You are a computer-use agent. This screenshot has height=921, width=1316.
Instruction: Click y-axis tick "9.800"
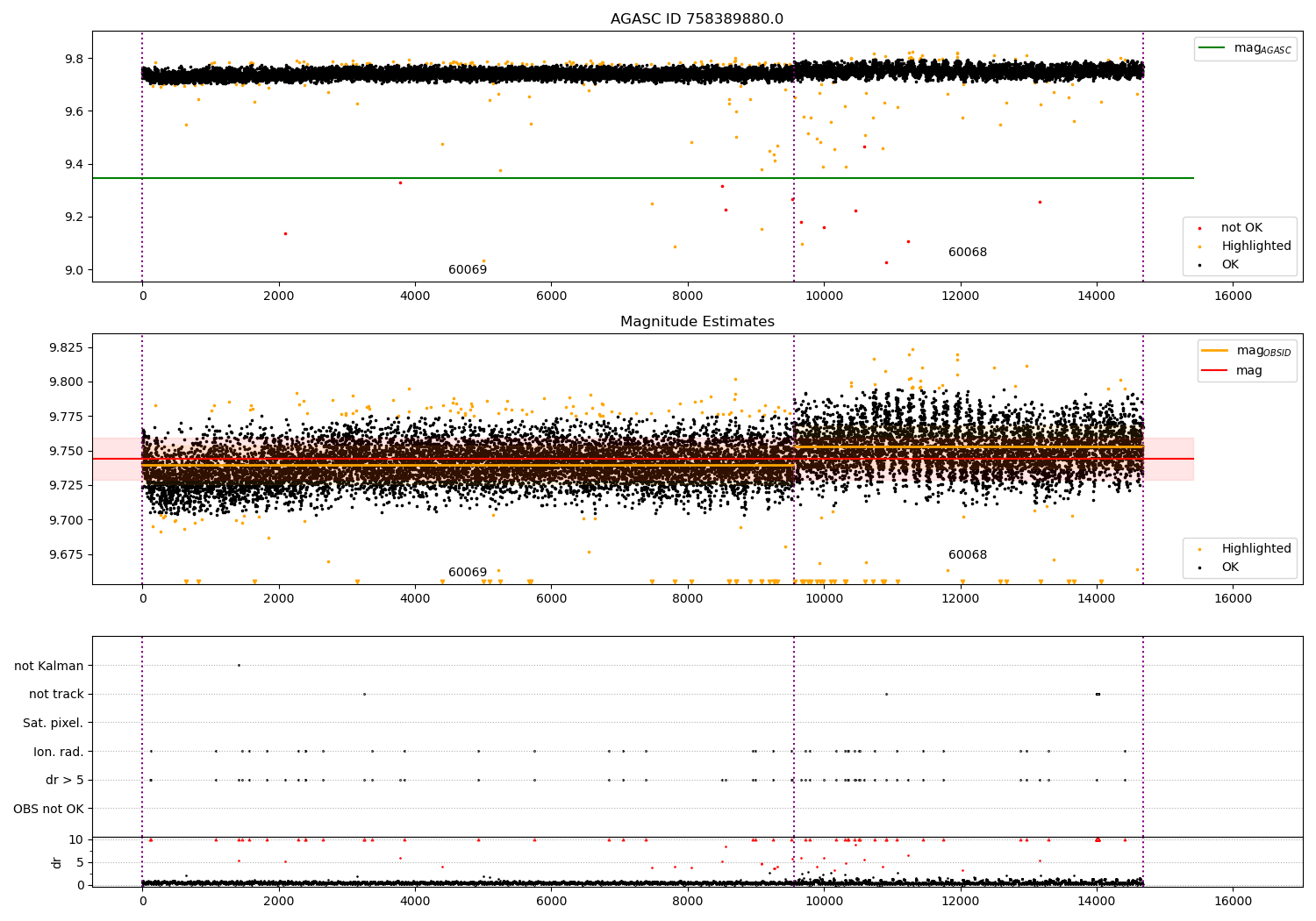tap(66, 382)
